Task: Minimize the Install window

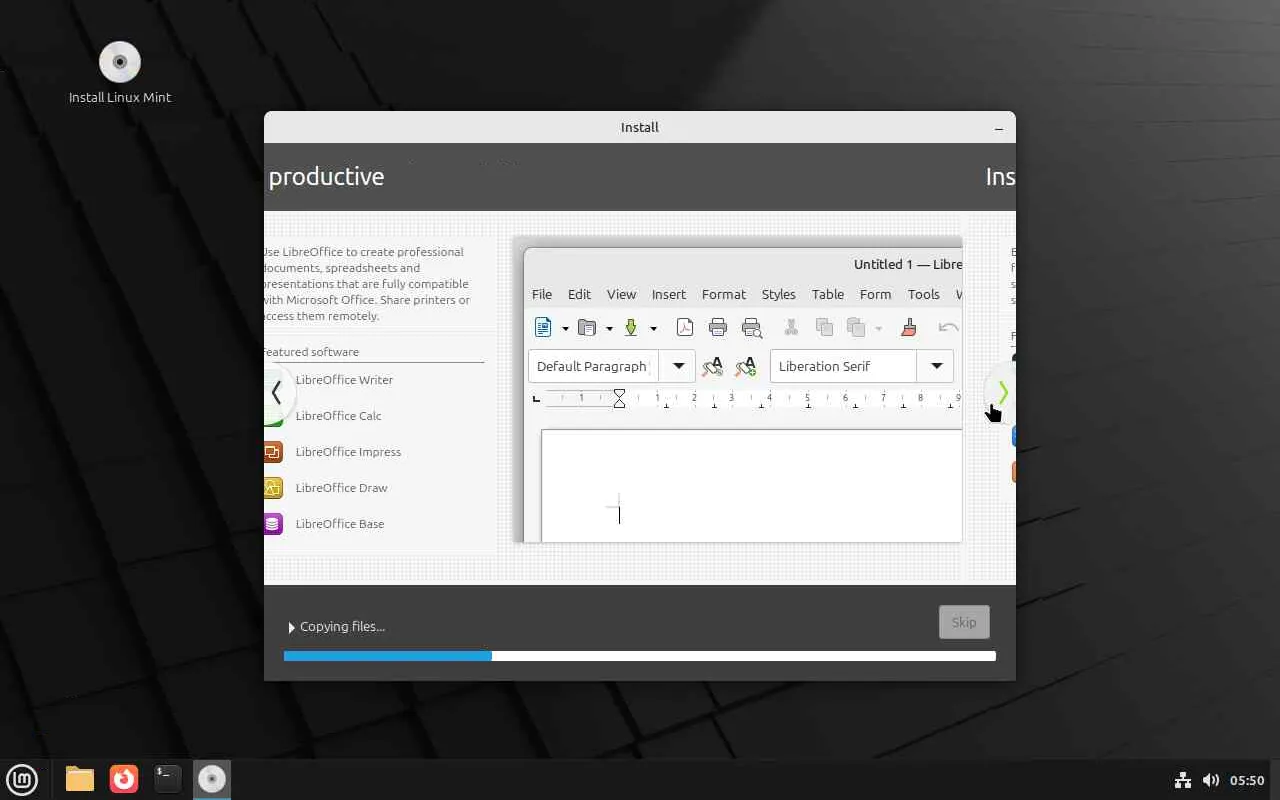Action: pos(999,128)
